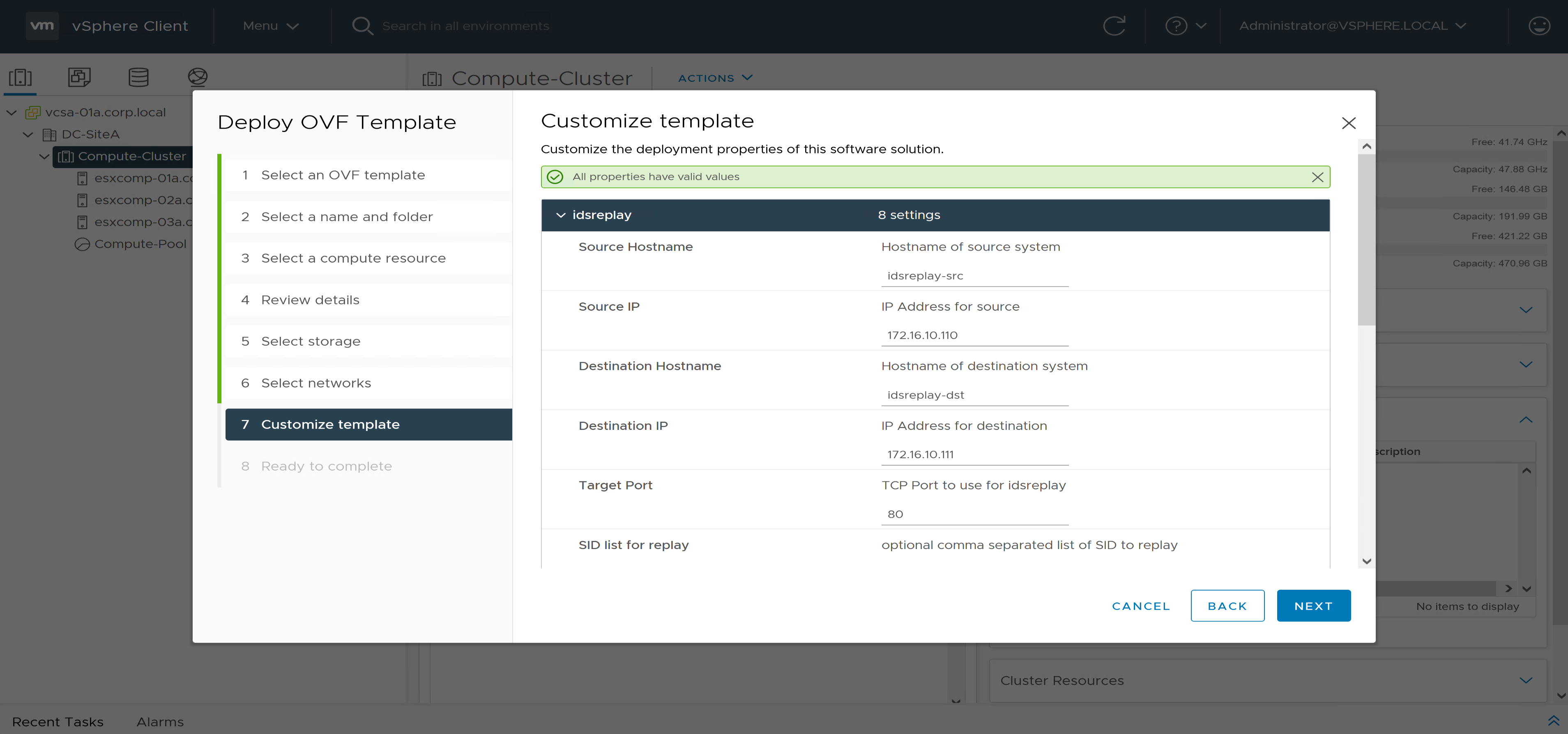The height and width of the screenshot is (734, 1568).
Task: Click the NEXT button
Action: 1314,606
